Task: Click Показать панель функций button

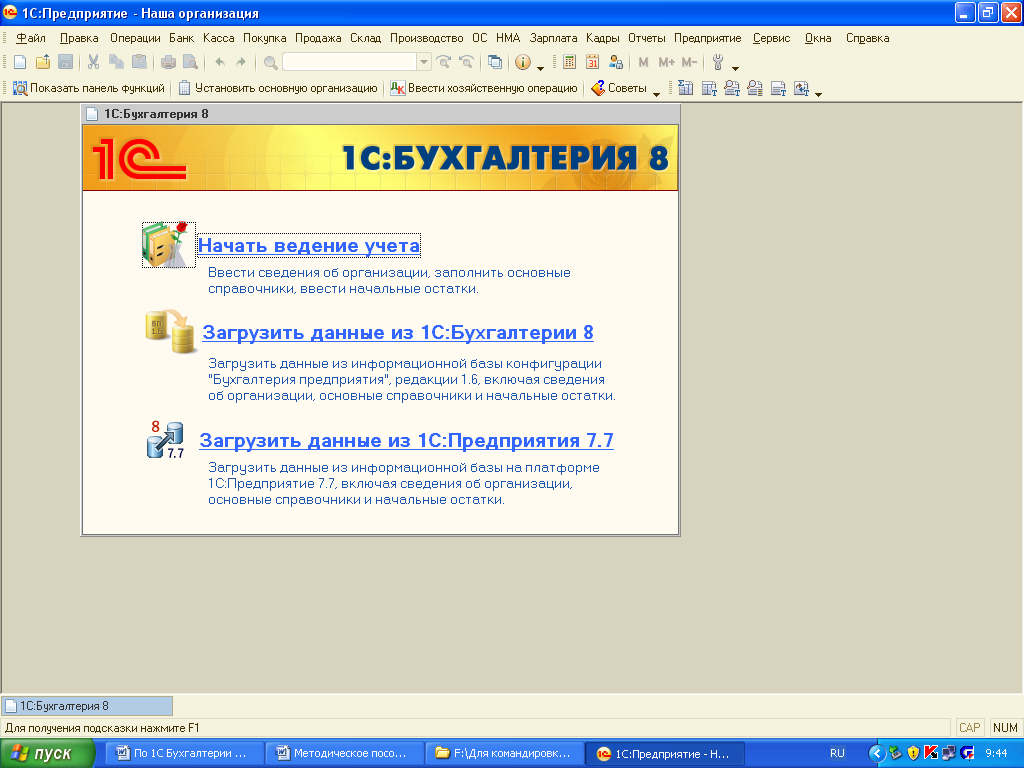Action: [x=89, y=88]
